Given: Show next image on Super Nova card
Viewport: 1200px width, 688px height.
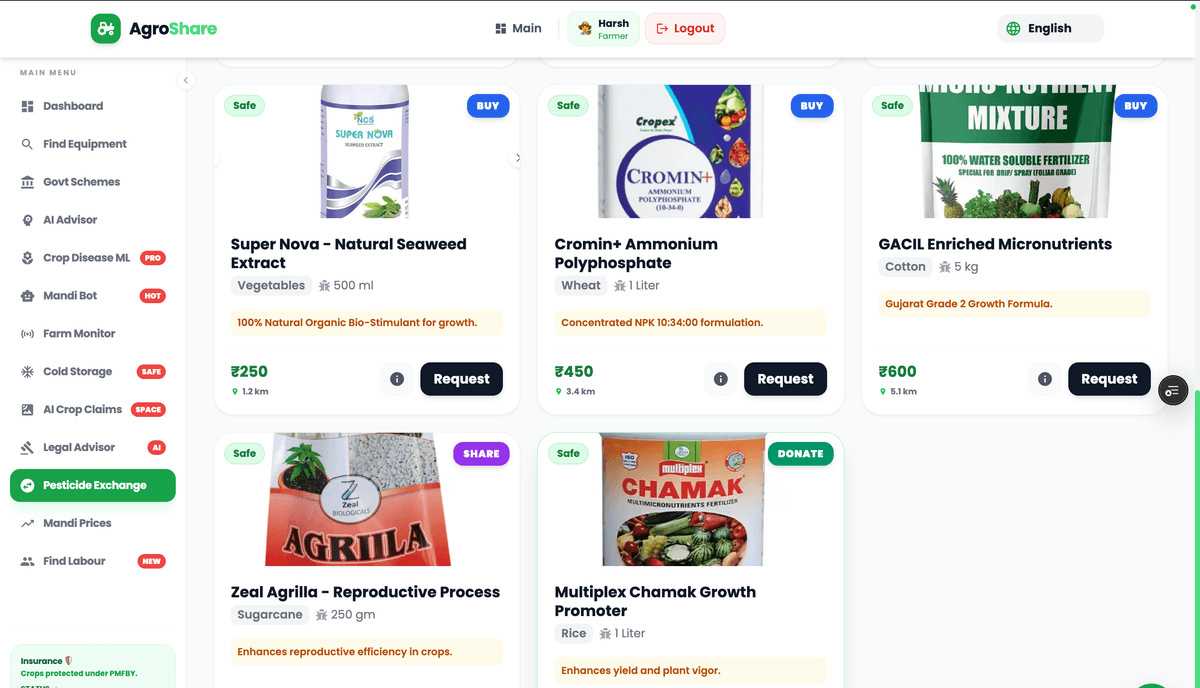Looking at the screenshot, I should pyautogui.click(x=517, y=158).
